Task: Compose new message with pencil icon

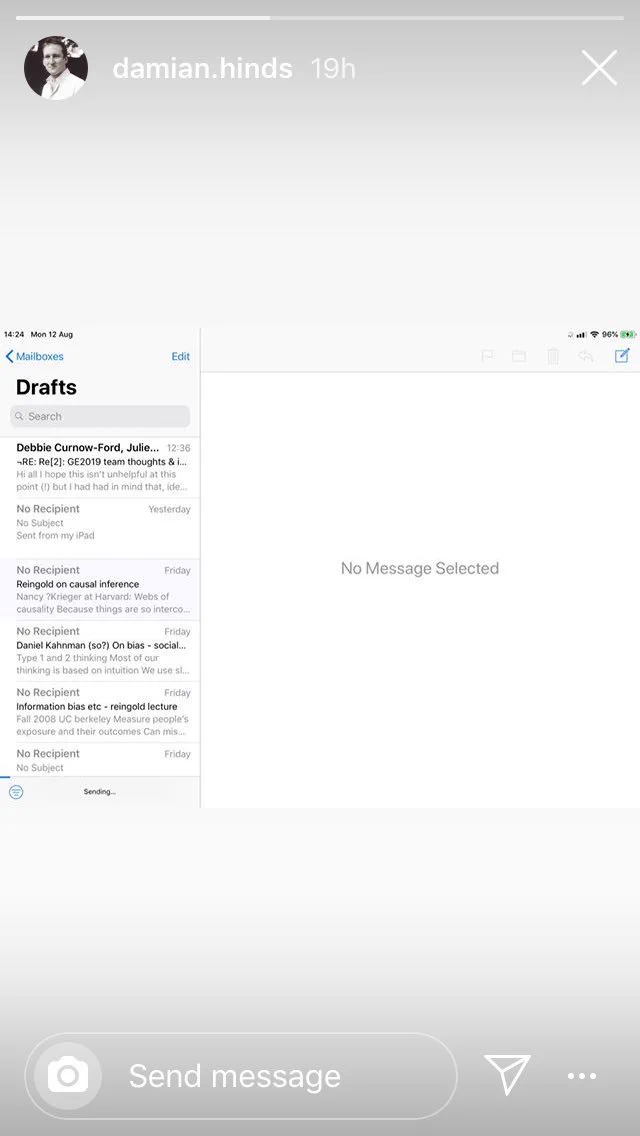Action: (622, 356)
